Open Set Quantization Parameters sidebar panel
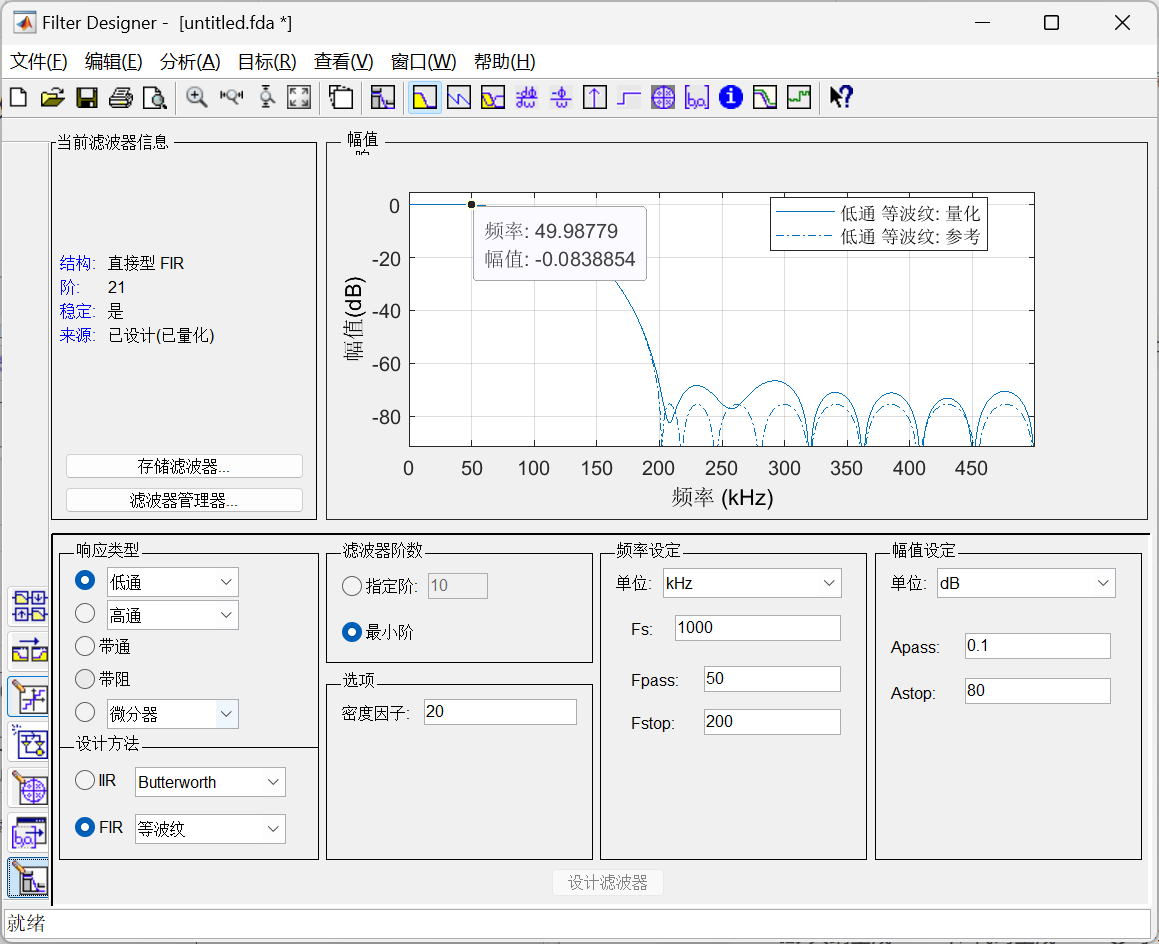The width and height of the screenshot is (1159, 944). point(29,697)
